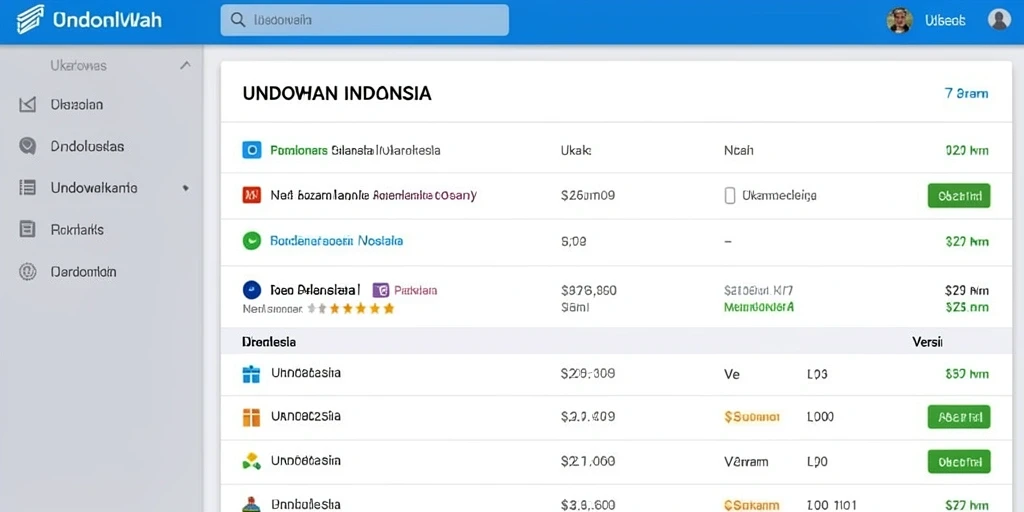Click the green circle row icon
This screenshot has height=512, width=1024.
(251, 241)
